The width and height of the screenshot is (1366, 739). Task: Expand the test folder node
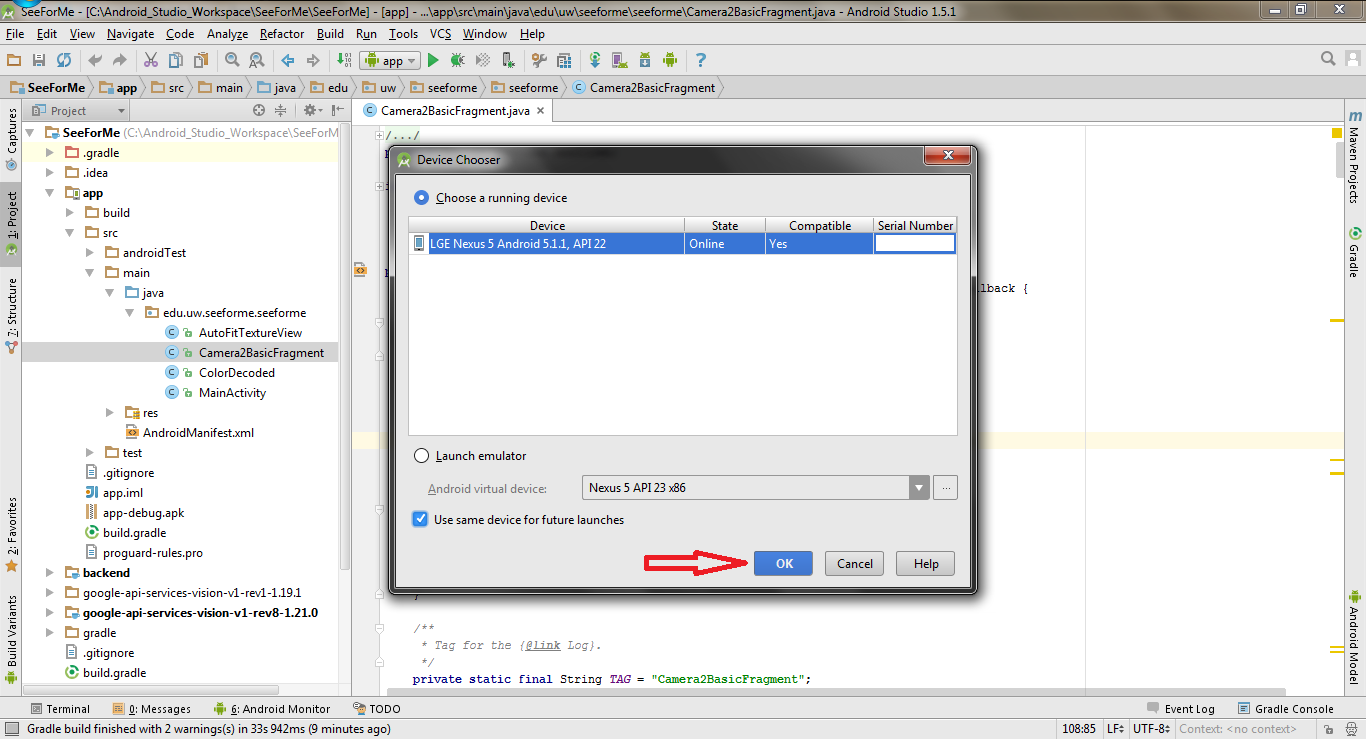pos(89,453)
